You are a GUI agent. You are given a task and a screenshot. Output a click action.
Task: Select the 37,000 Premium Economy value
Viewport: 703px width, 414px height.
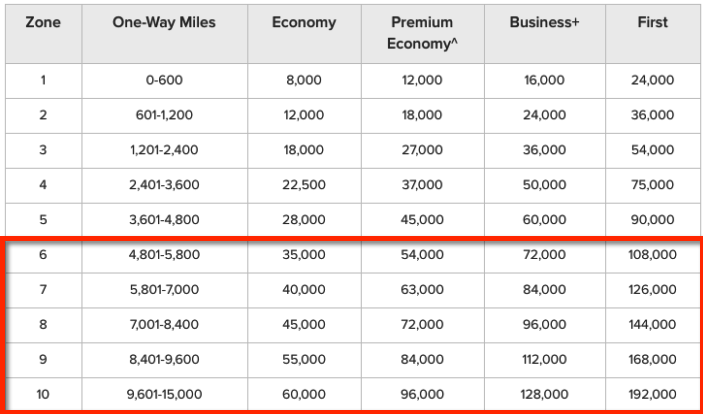point(422,185)
